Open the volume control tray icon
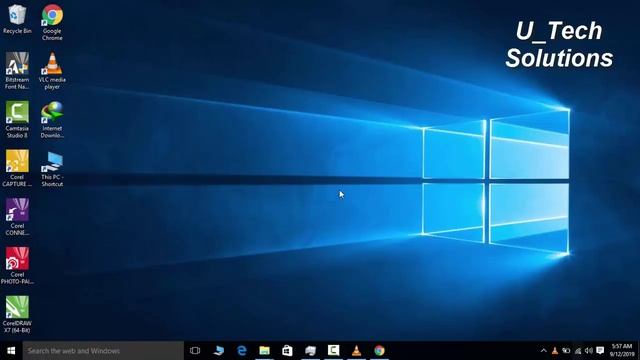The image size is (640, 360). (x=589, y=351)
